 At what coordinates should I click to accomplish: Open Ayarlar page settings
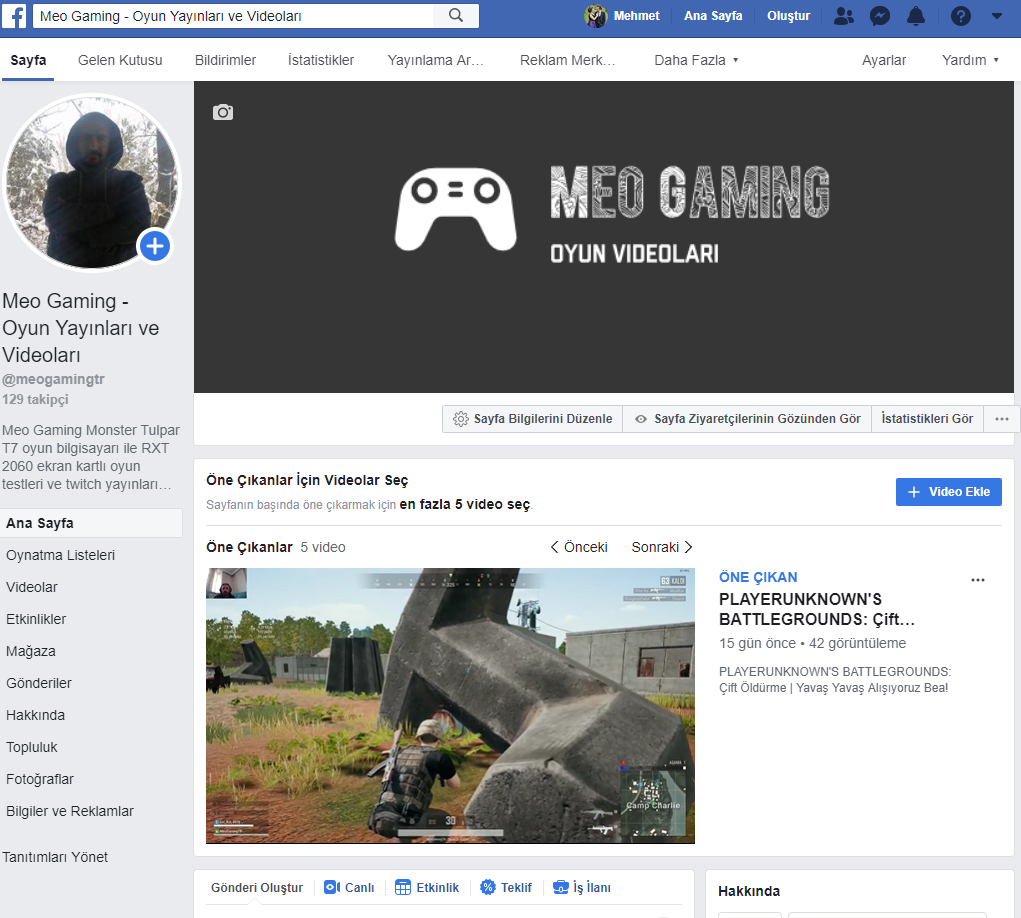[884, 60]
